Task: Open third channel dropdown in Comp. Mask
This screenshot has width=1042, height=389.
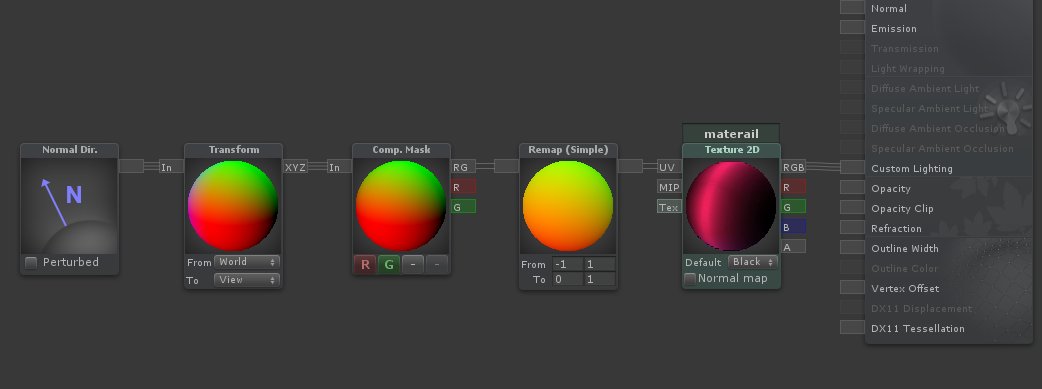Action: tap(413, 265)
